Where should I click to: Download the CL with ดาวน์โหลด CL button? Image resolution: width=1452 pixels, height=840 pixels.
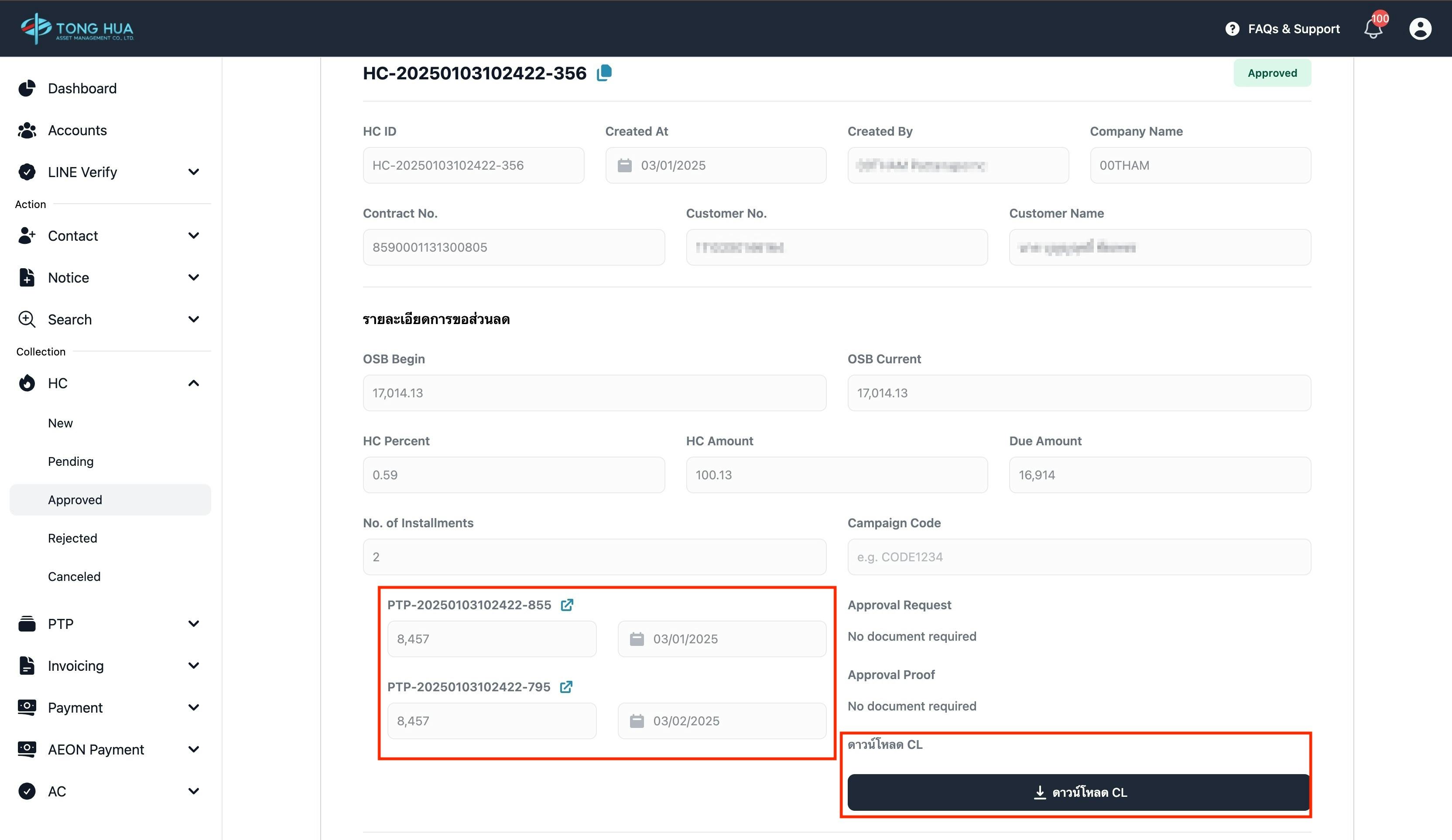(x=1079, y=792)
